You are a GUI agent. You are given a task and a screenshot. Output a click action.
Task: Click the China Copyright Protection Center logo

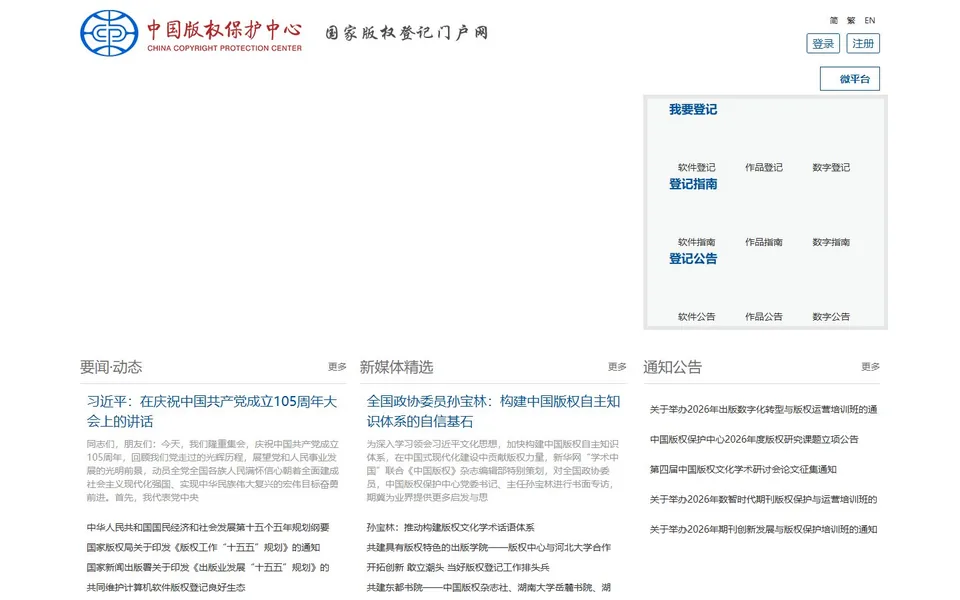pos(191,33)
